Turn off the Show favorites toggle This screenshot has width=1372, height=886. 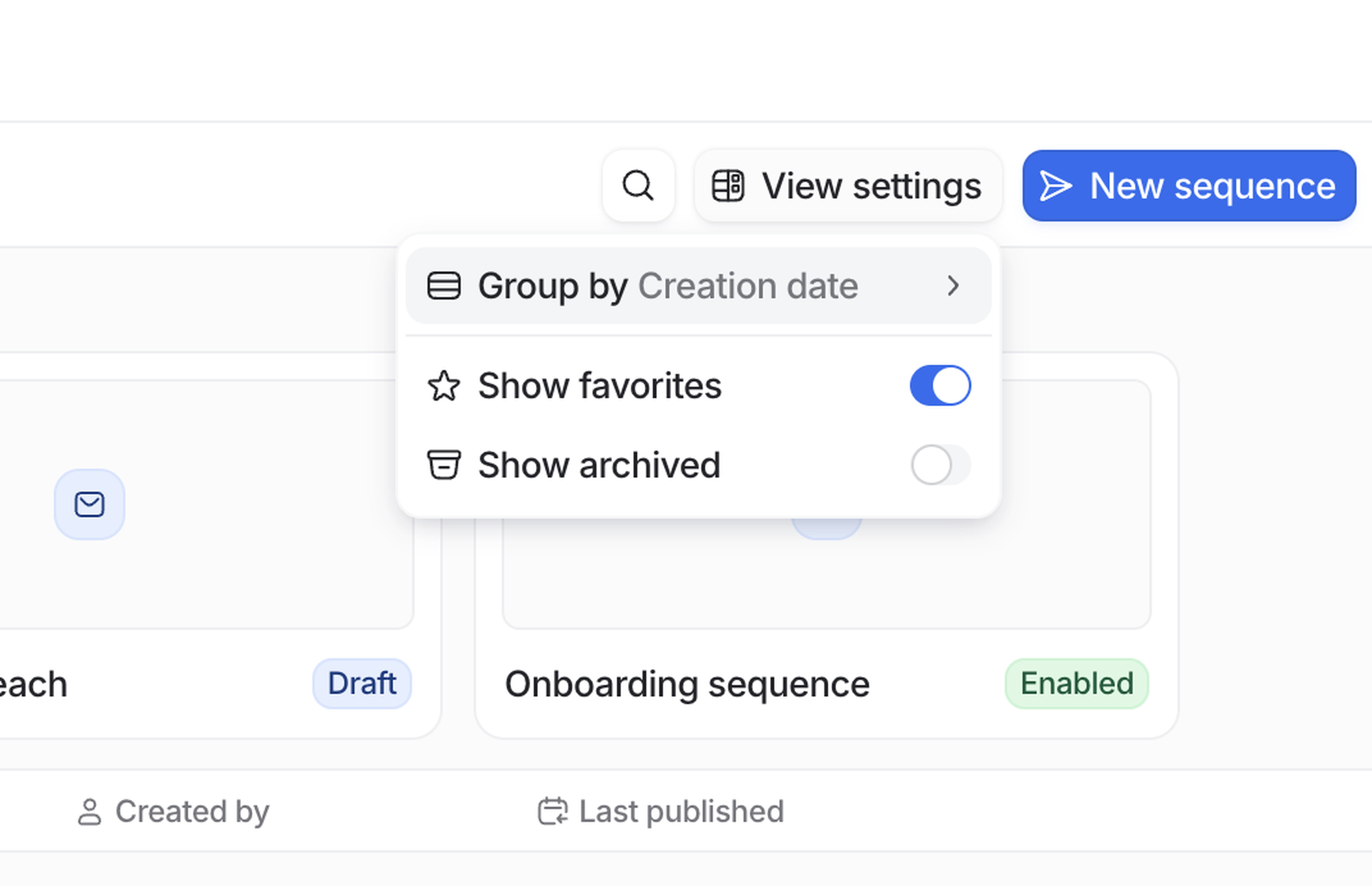[940, 386]
